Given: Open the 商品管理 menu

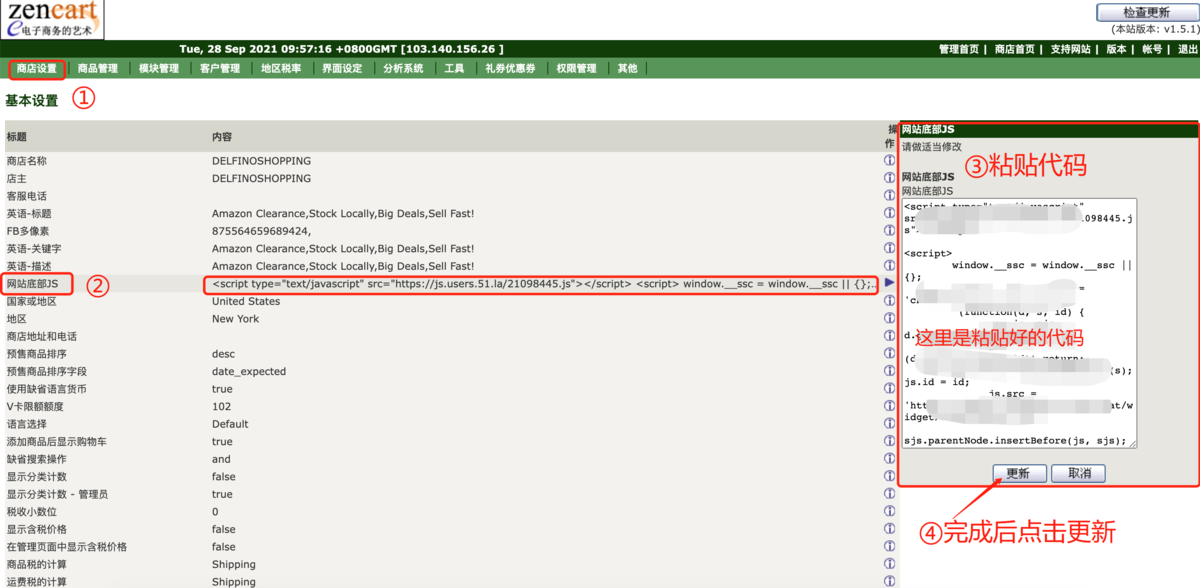Looking at the screenshot, I should coord(98,69).
